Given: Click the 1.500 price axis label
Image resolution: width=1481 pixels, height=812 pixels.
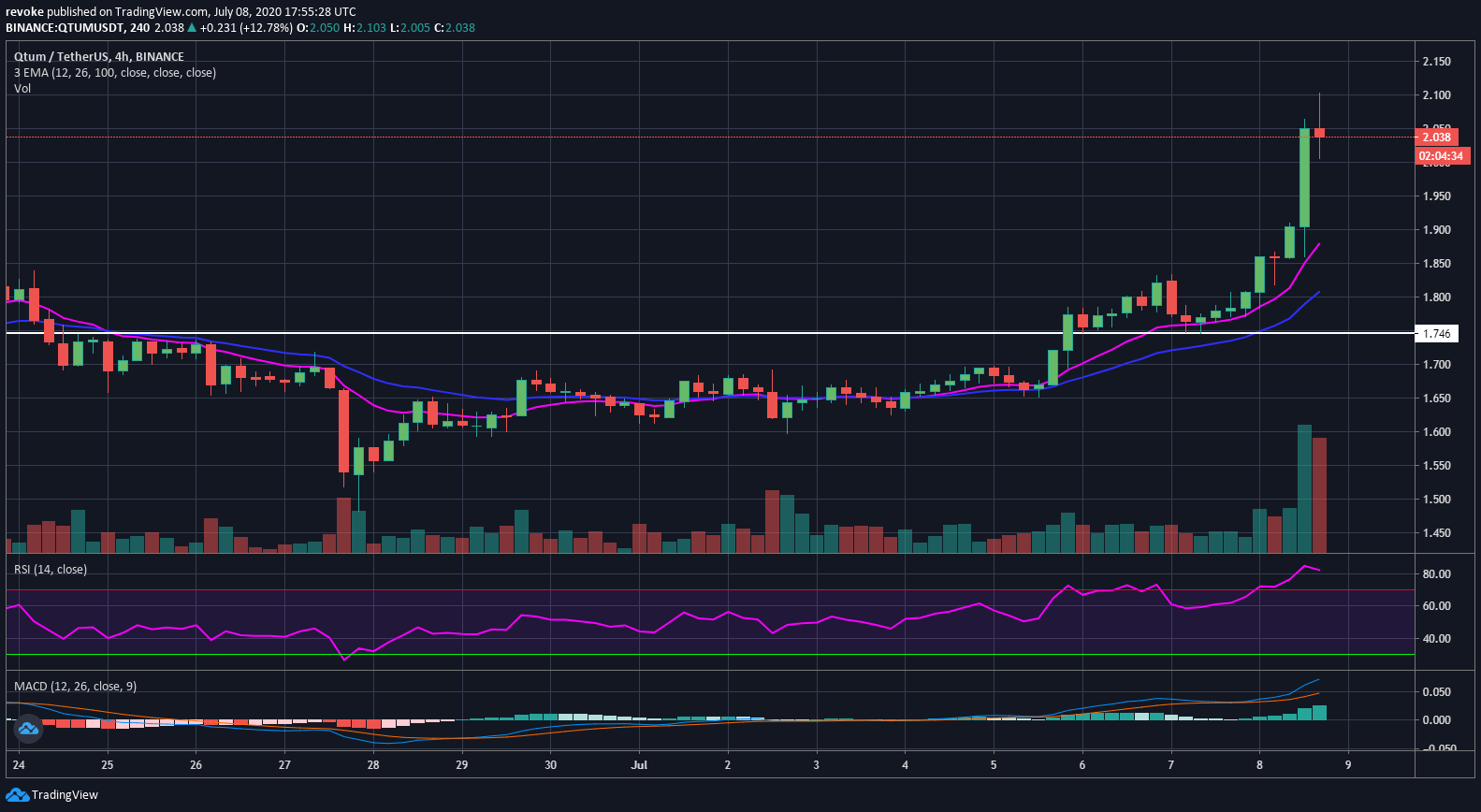Looking at the screenshot, I should [x=1436, y=500].
